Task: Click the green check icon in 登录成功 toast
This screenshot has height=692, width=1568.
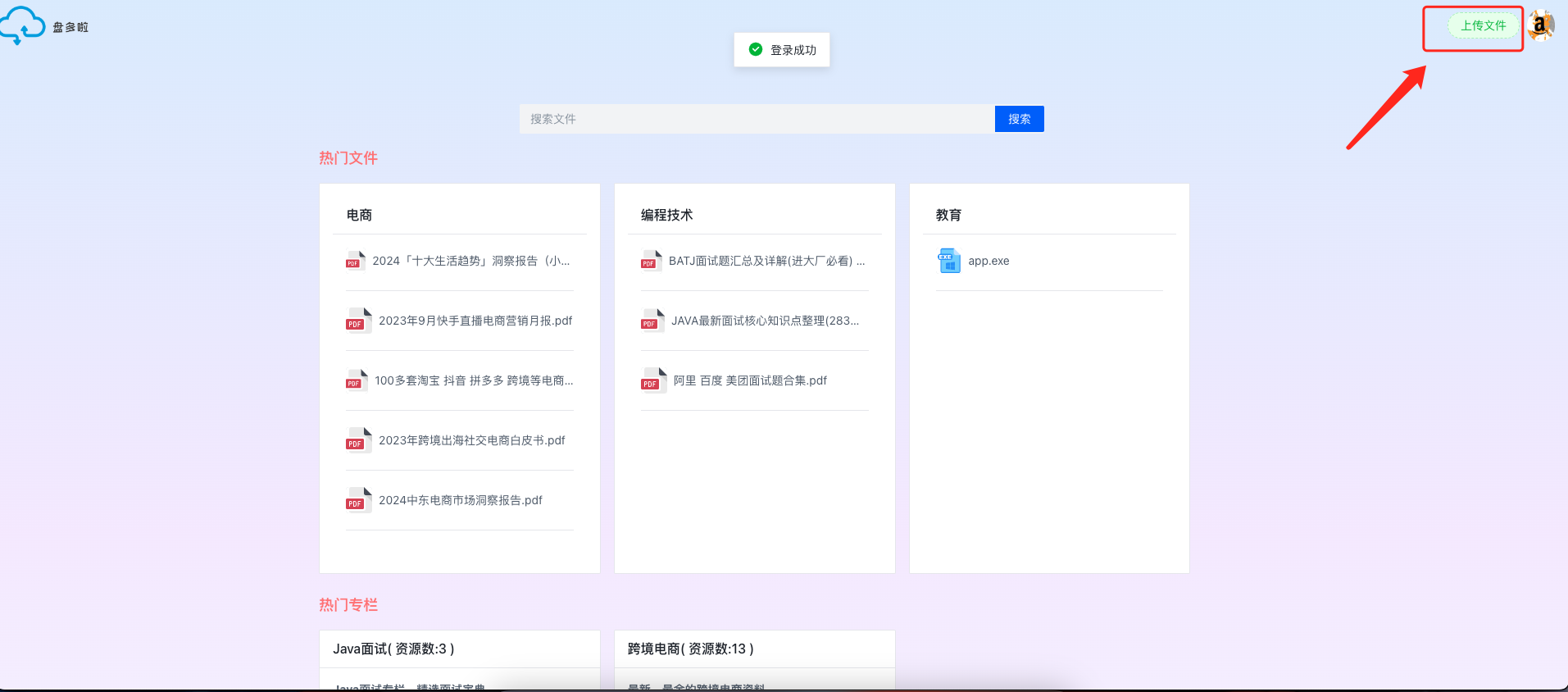Action: point(756,49)
